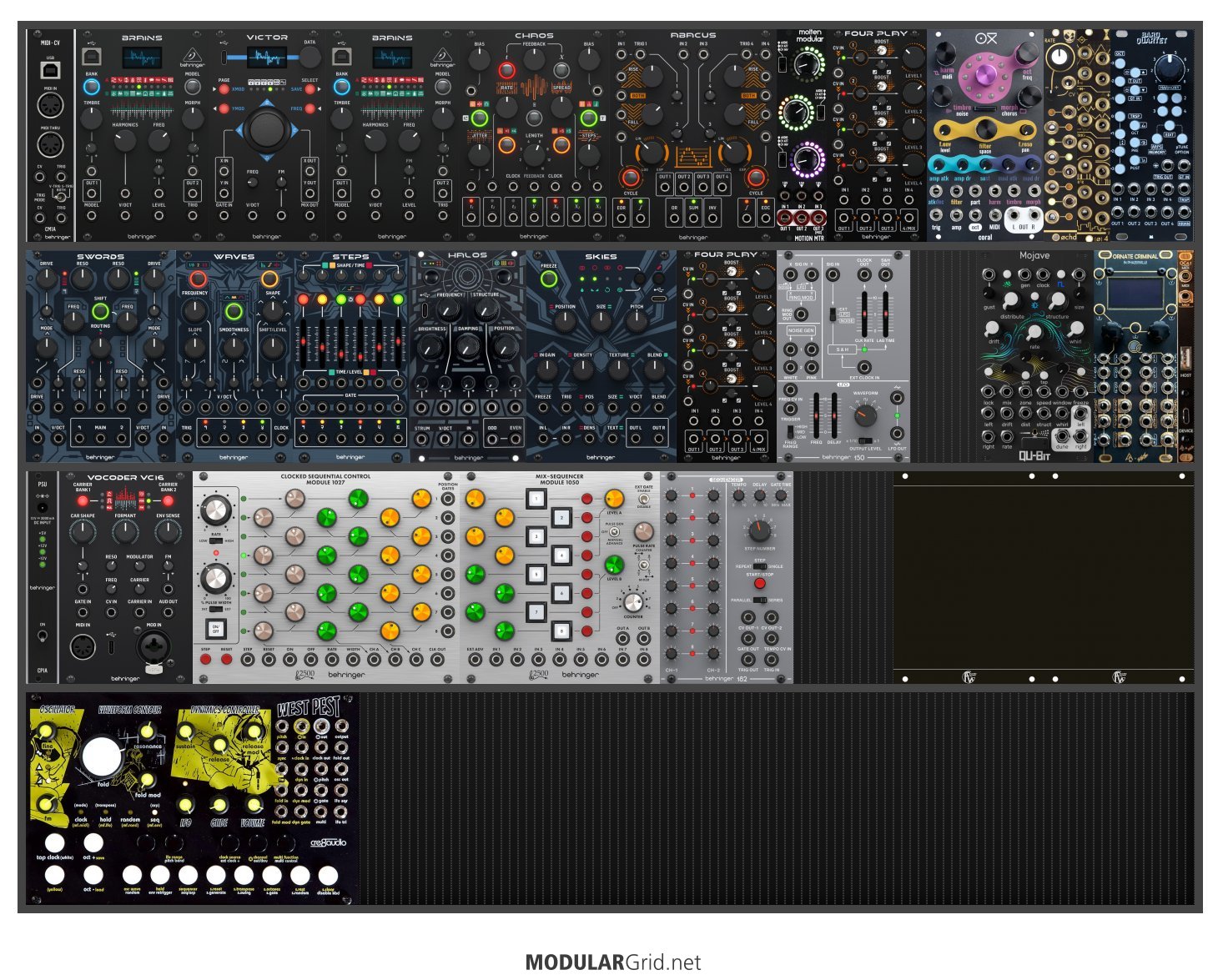The height and width of the screenshot is (980, 1228).
Task: Click the CLK OUT jack on Module 1027
Action: [x=437, y=660]
